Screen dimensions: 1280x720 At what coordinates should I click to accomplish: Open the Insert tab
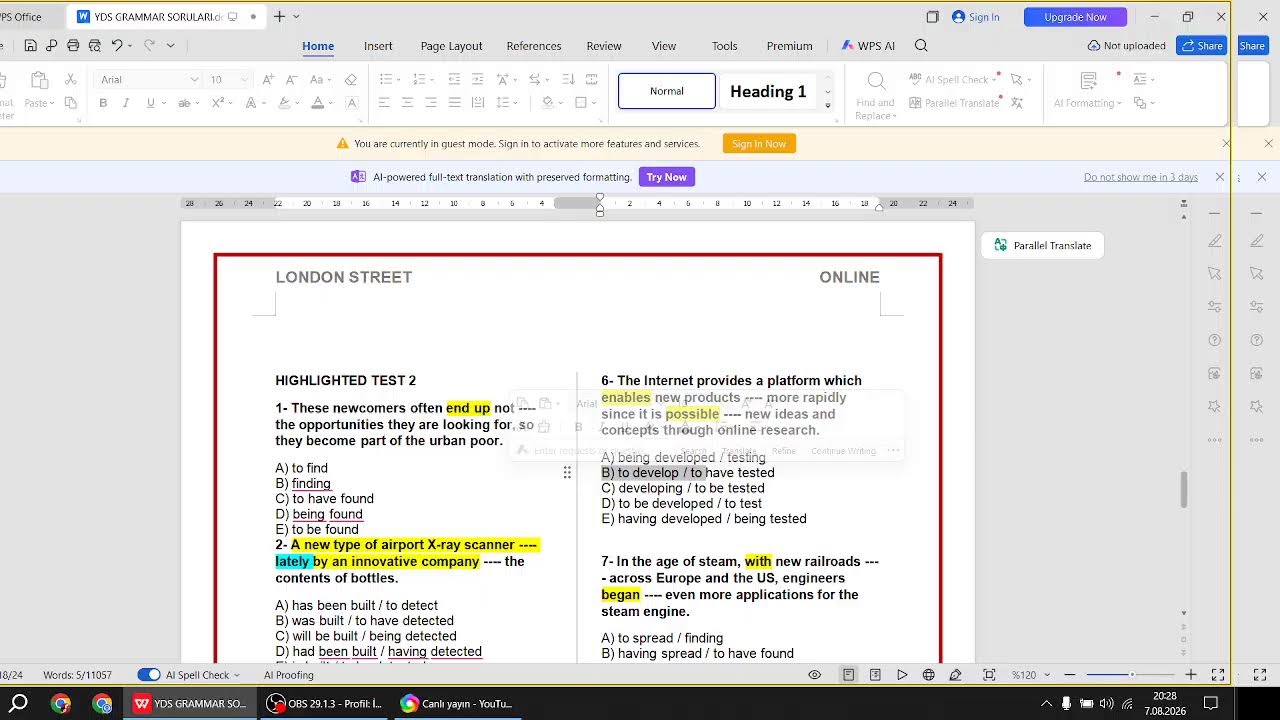tap(378, 46)
